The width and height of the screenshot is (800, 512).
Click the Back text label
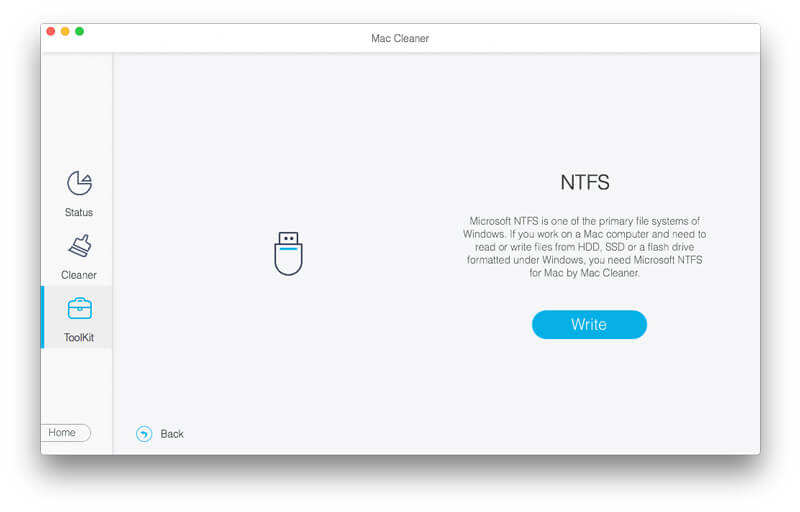tap(172, 434)
